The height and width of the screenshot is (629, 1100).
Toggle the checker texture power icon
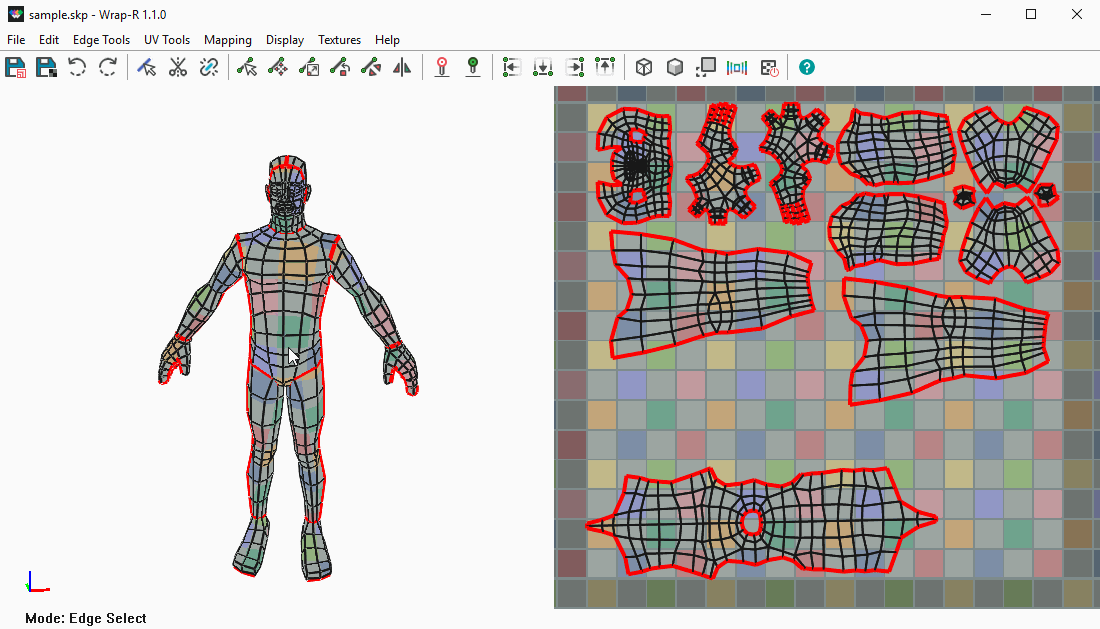769,67
